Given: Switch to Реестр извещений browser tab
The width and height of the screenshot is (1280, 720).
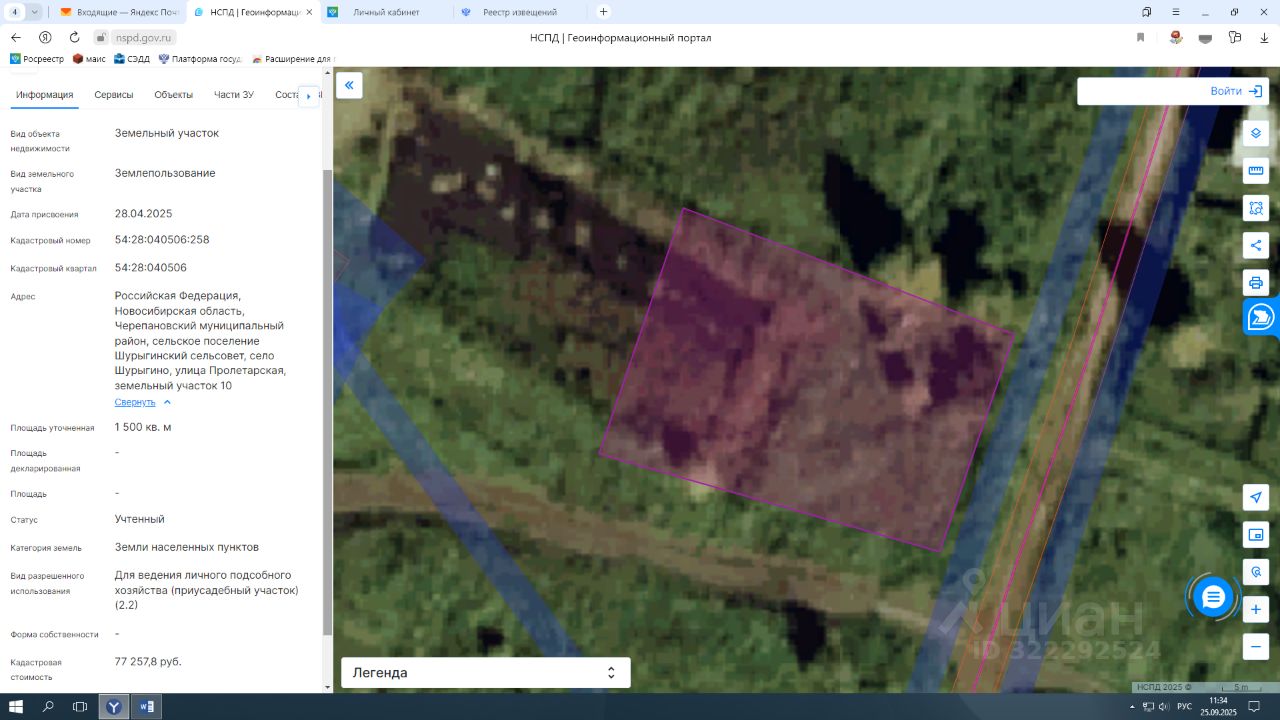Looking at the screenshot, I should coord(520,12).
